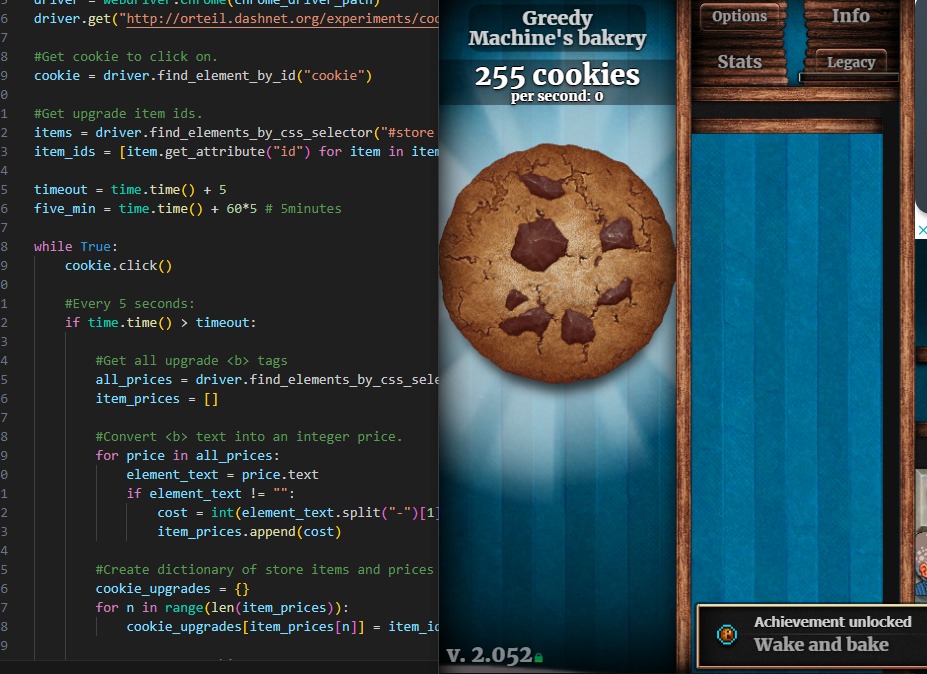Screen dimensions: 927x674
Task: Click the 'five_min = time.time() + 60*5' line
Action: click(x=187, y=209)
